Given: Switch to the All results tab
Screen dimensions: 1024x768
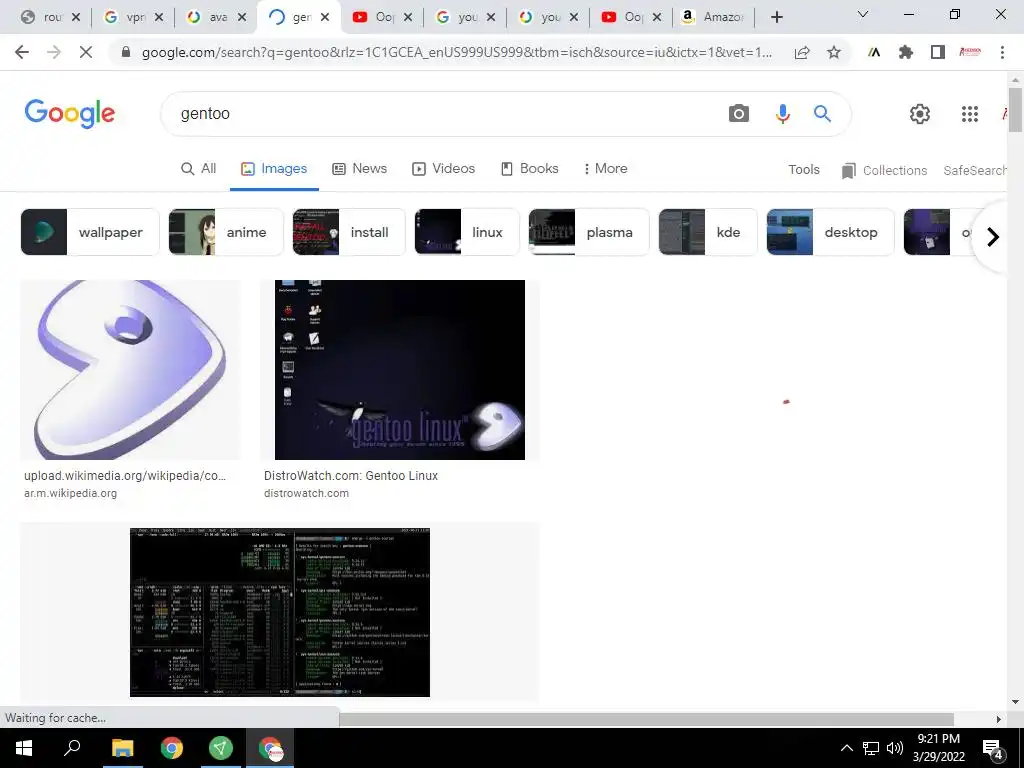Looking at the screenshot, I should point(199,168).
